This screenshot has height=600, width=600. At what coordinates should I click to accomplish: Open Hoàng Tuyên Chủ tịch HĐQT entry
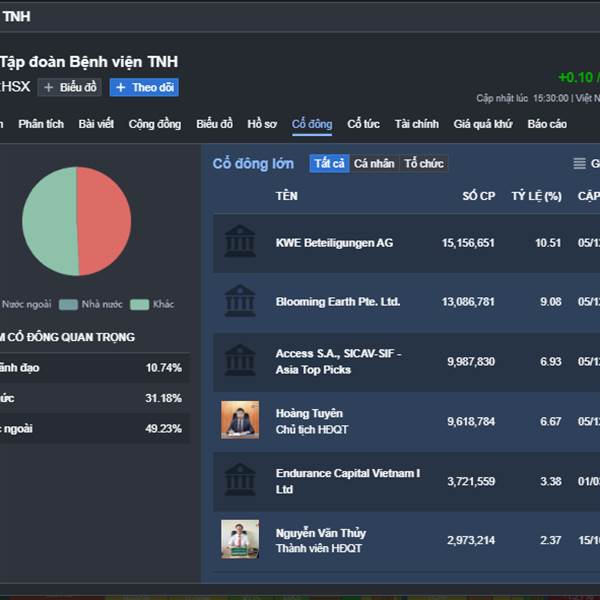click(312, 421)
